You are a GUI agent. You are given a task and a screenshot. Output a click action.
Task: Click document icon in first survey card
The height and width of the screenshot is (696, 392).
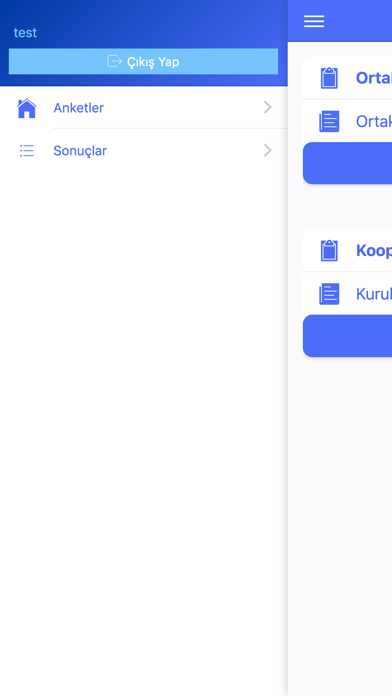click(x=329, y=121)
